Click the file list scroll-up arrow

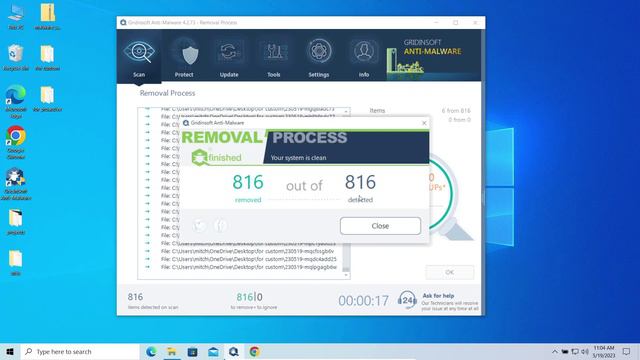(346, 111)
